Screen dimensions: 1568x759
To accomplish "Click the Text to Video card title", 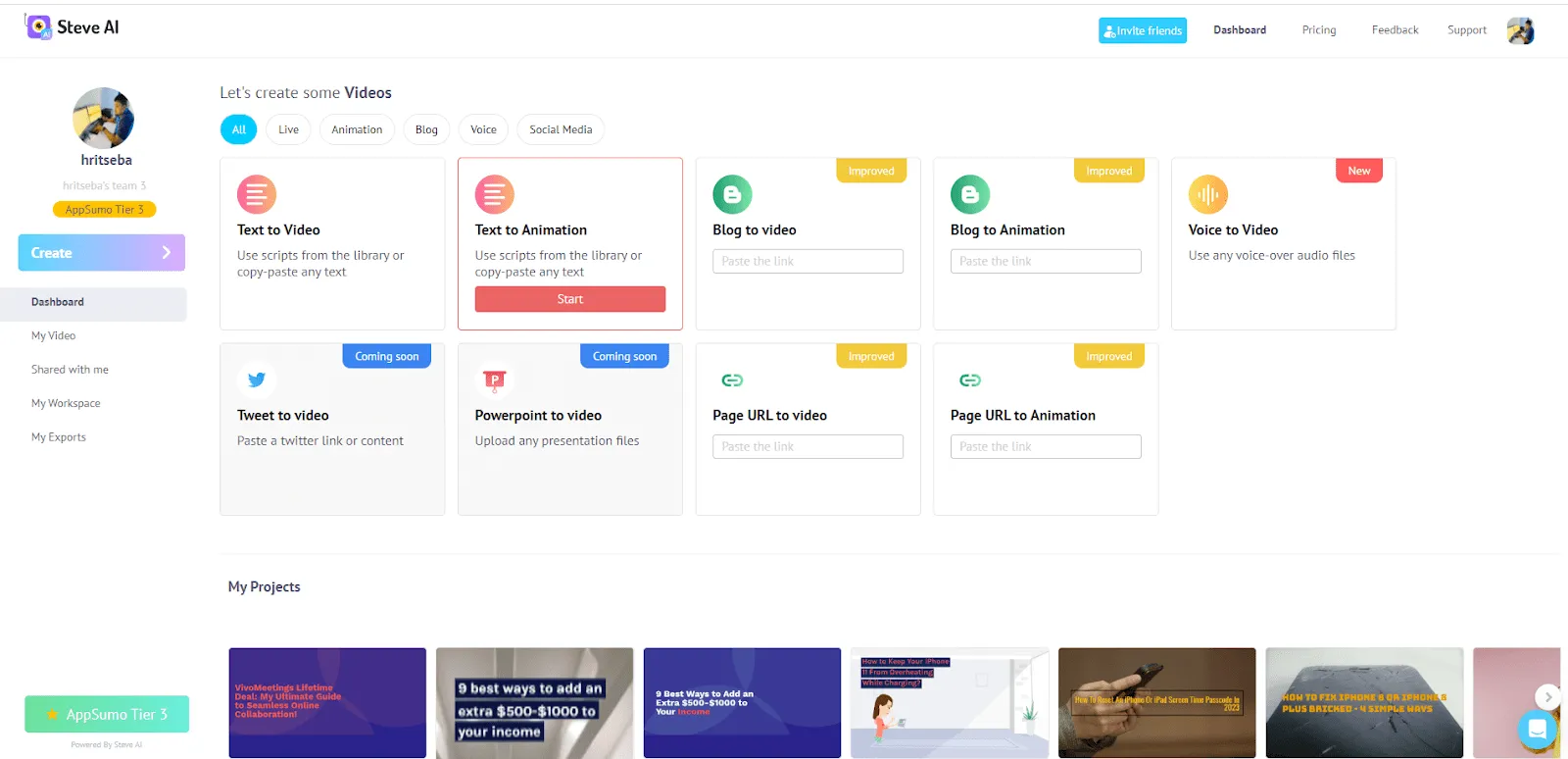I will [278, 229].
